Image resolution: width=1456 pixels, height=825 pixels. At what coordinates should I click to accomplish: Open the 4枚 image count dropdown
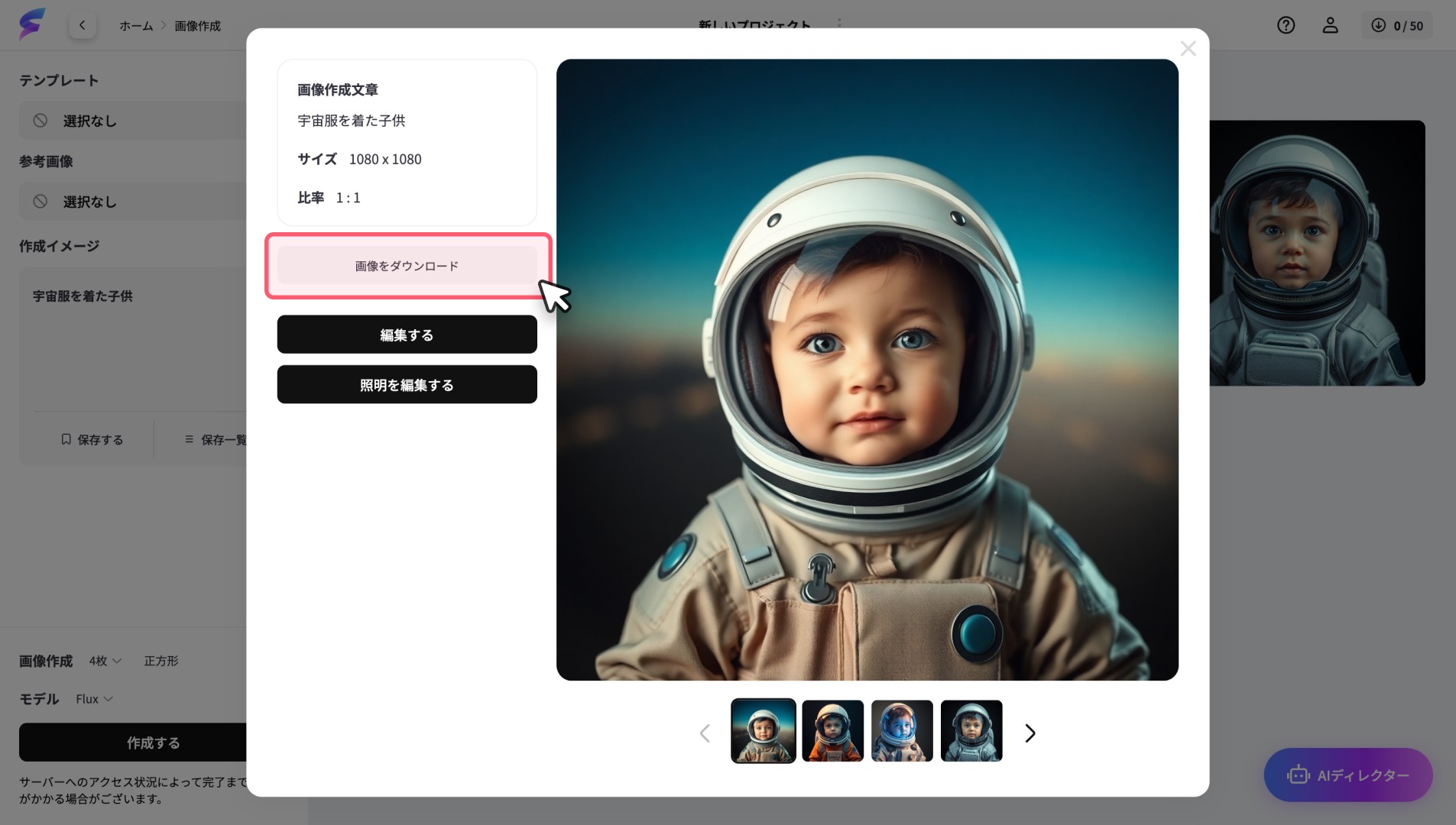[x=105, y=661]
